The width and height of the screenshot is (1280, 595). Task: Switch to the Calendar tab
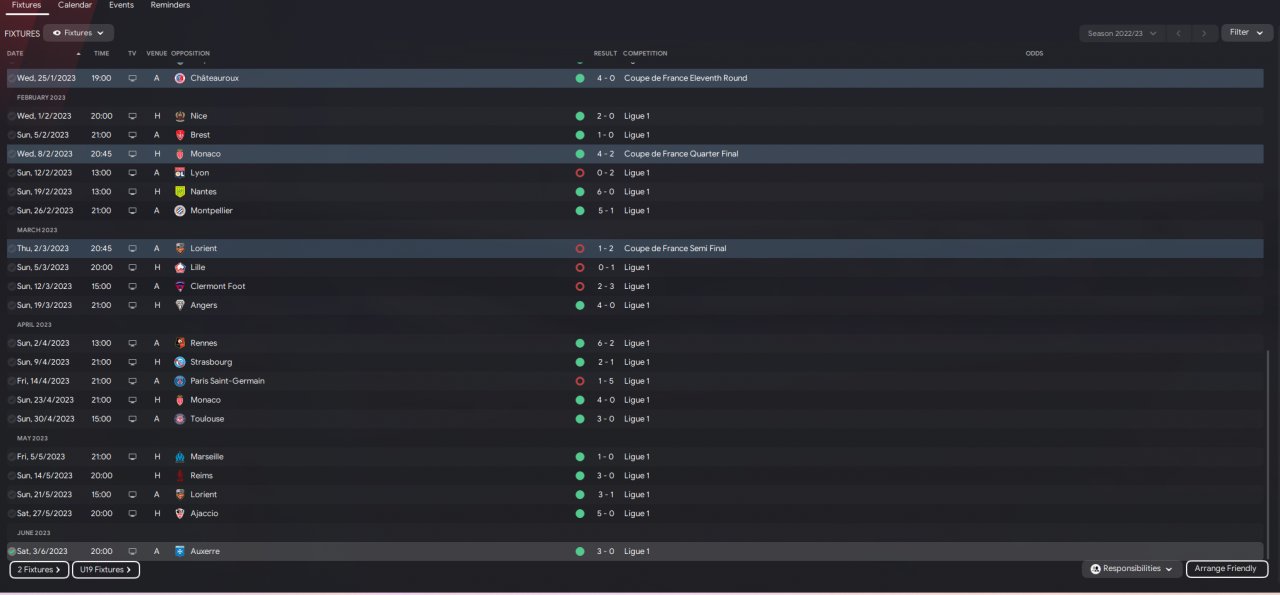point(75,5)
